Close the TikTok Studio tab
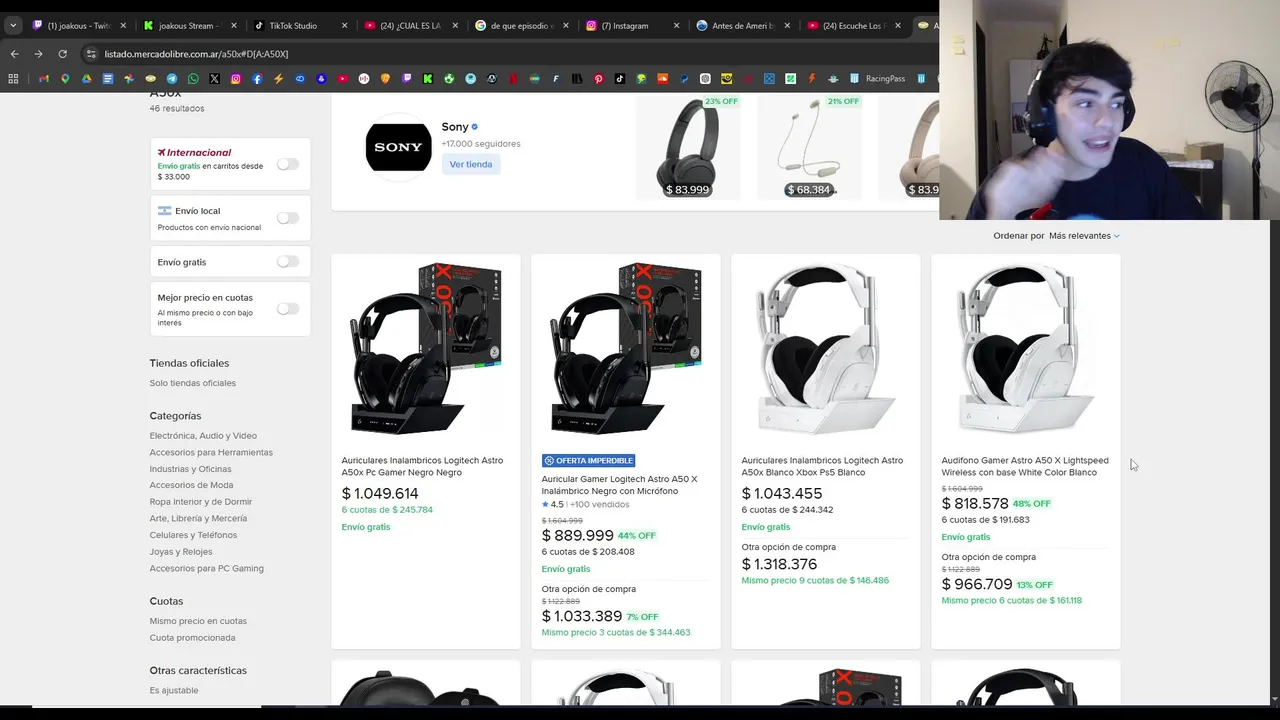1280x720 pixels. click(344, 25)
